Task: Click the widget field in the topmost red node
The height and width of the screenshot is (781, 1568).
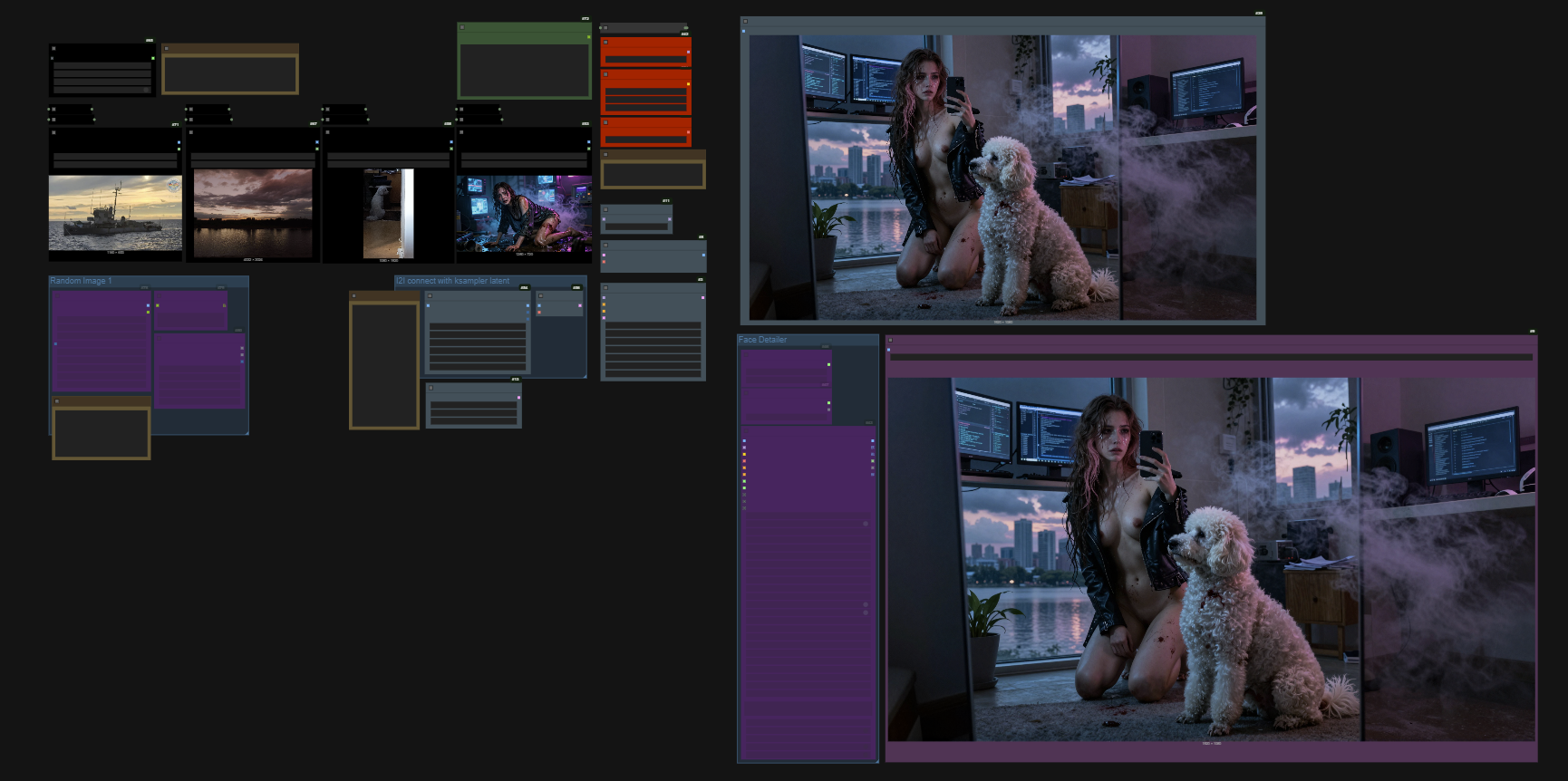Action: click(646, 60)
